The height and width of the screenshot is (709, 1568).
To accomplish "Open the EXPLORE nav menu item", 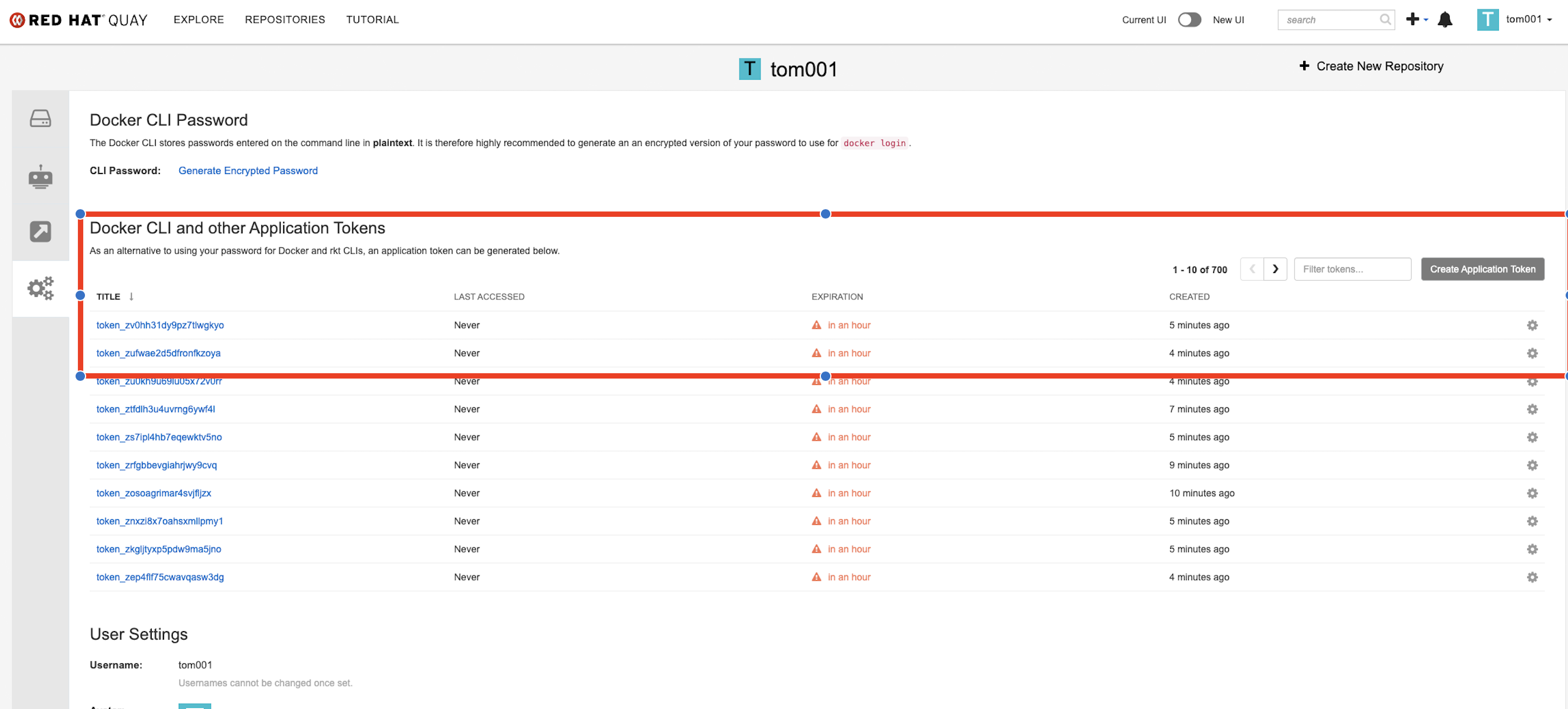I will click(199, 19).
